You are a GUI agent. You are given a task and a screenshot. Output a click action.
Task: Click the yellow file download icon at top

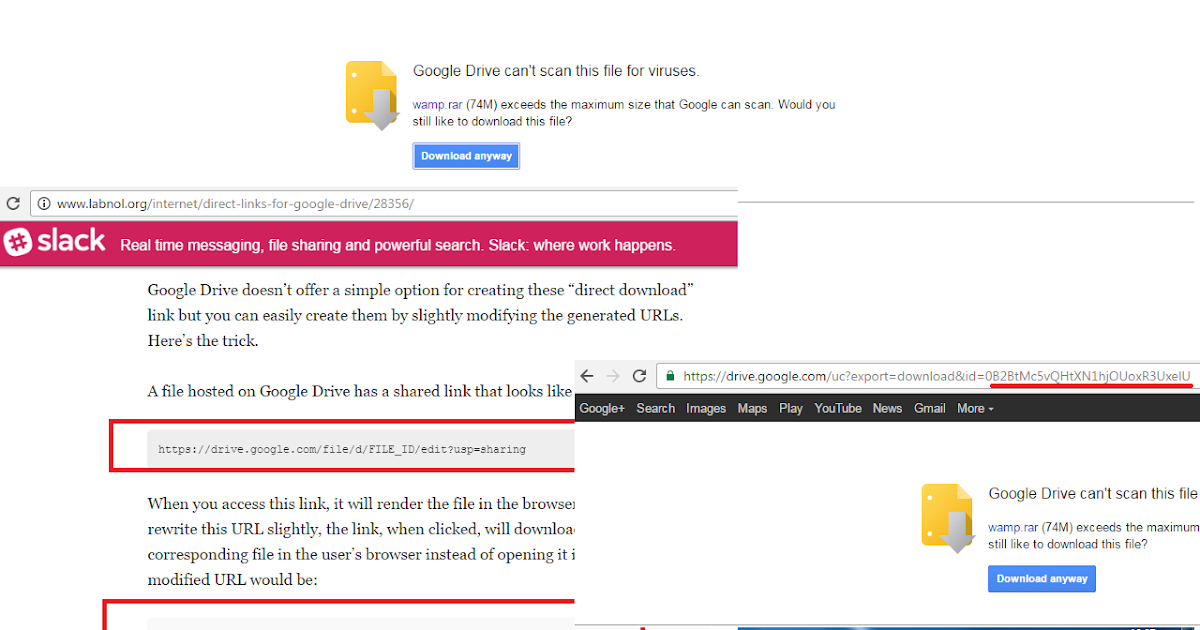tap(373, 95)
